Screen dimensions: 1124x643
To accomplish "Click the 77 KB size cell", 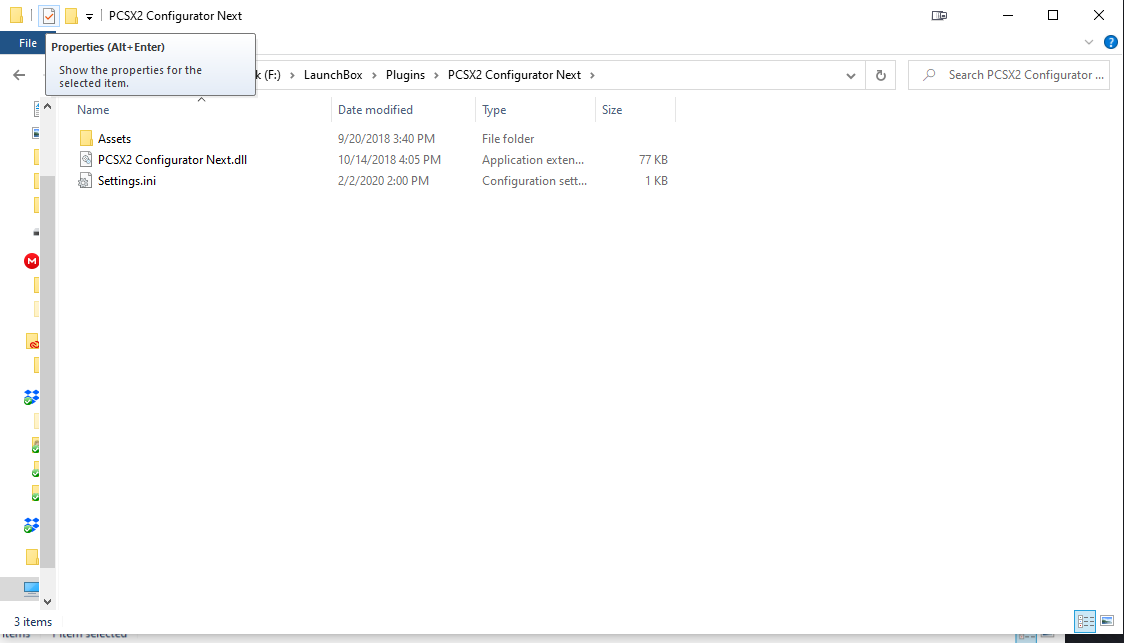I will [653, 160].
